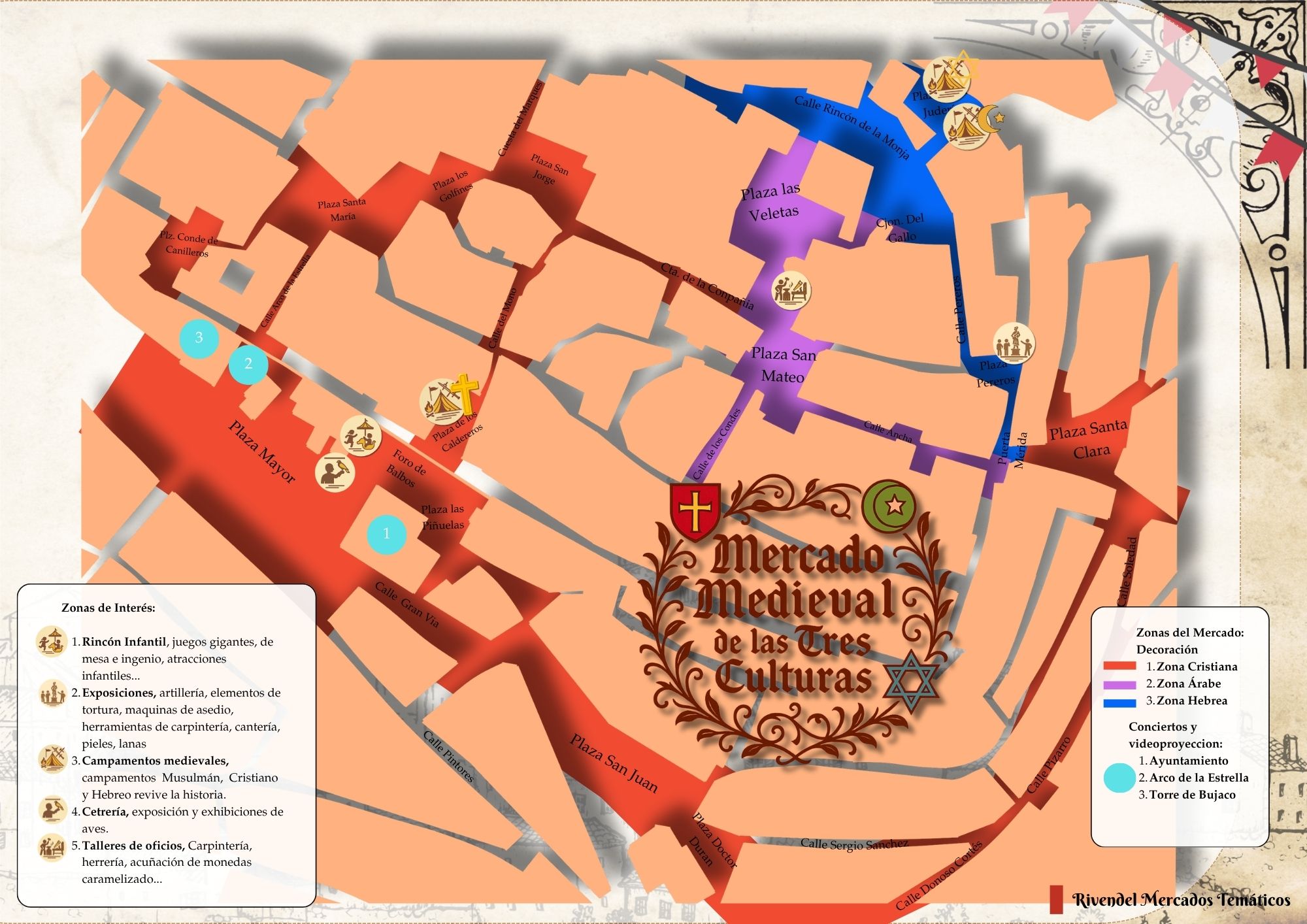Click cyan concert marker number 2
This screenshot has width=1307, height=924.
point(248,364)
